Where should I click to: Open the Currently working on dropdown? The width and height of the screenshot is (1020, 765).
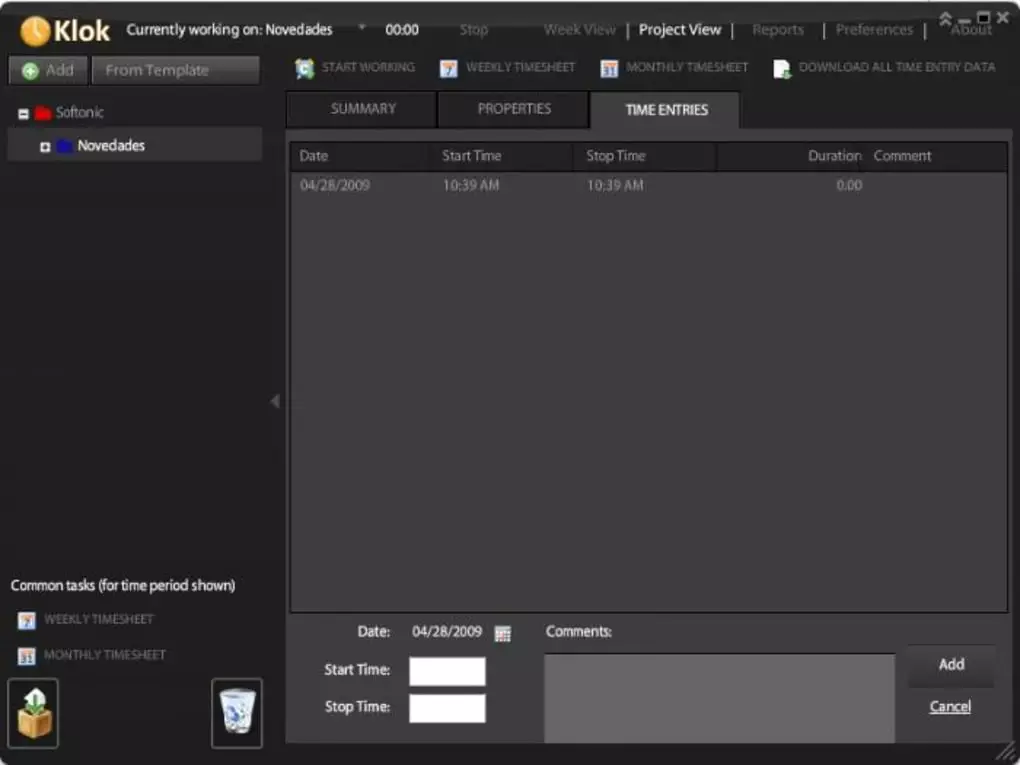click(x=360, y=29)
